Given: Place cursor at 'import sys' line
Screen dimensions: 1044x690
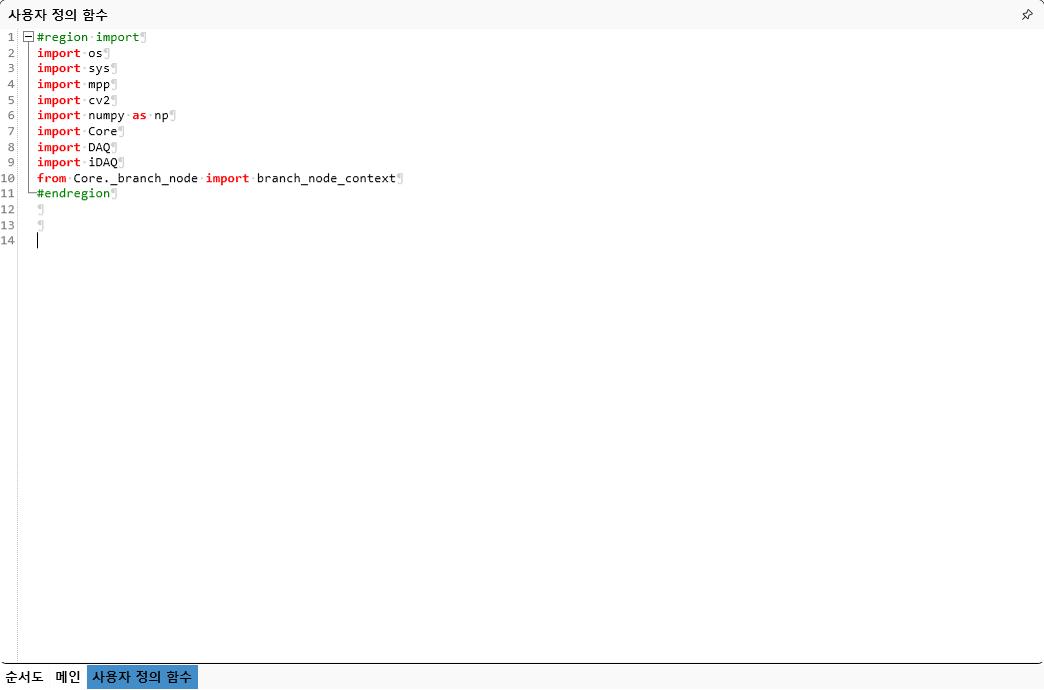Looking at the screenshot, I should 73,68.
